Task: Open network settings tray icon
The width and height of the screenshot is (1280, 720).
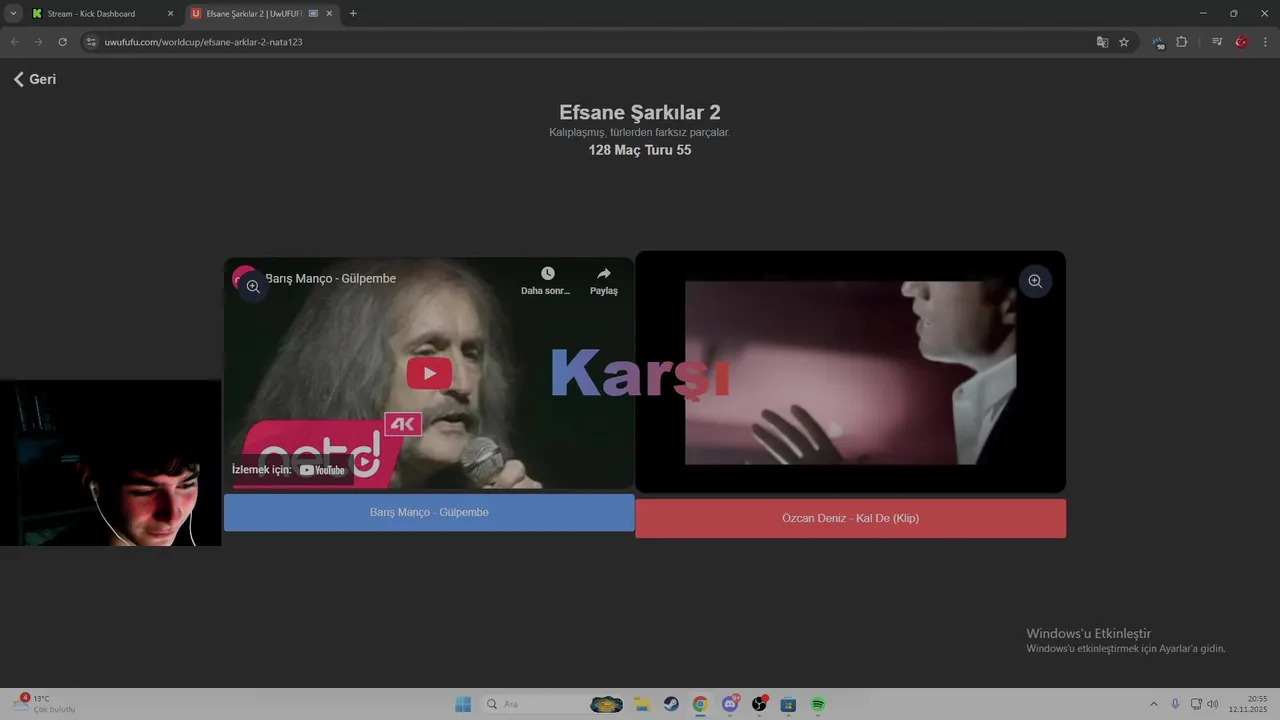Action: pos(1196,704)
